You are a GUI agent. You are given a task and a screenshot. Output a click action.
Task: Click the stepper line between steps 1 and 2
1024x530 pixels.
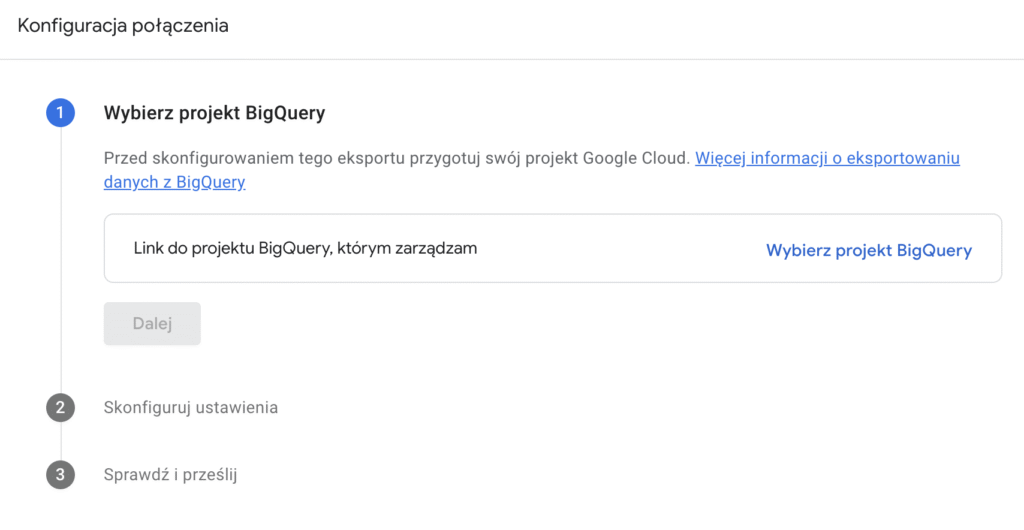(x=61, y=260)
